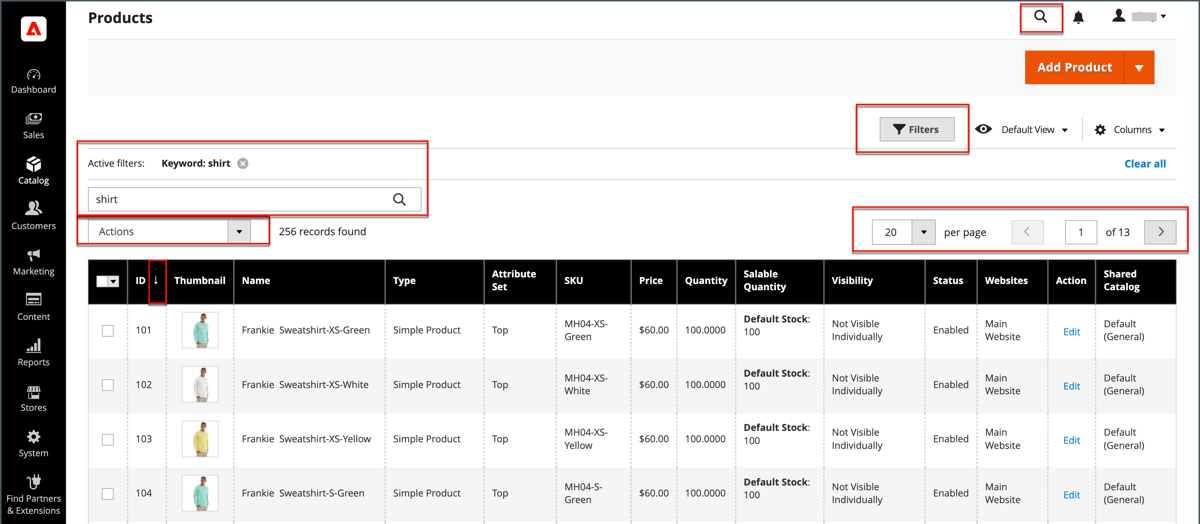This screenshot has width=1200, height=524.
Task: Open the Marketing sidebar section
Action: tap(33, 262)
